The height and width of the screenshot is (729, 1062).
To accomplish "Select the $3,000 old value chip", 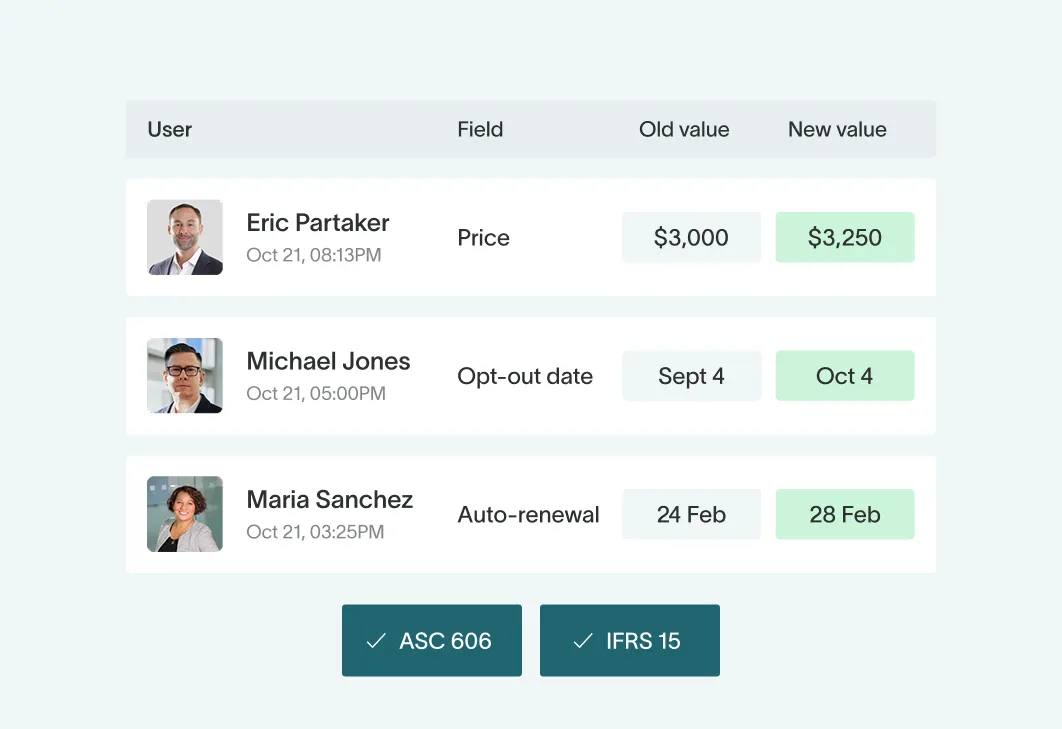I will tap(691, 237).
